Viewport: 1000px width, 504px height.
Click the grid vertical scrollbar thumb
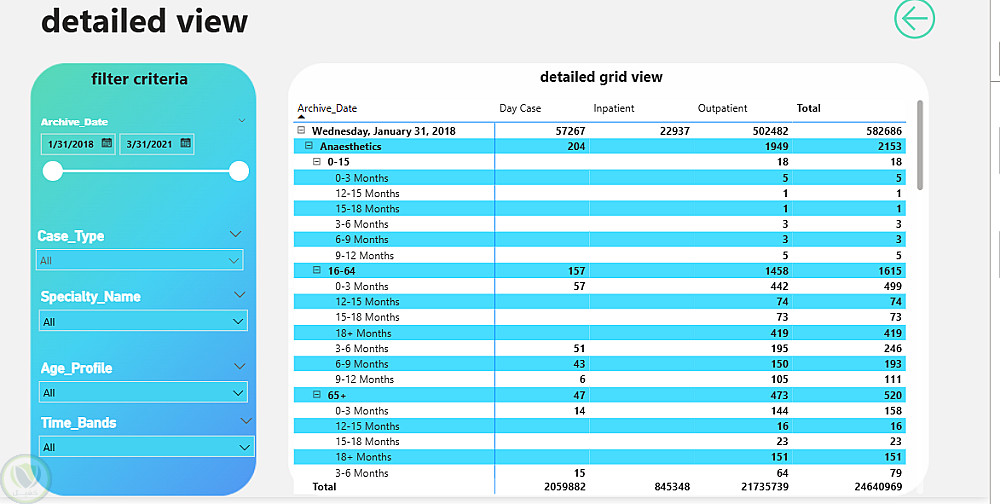click(920, 145)
